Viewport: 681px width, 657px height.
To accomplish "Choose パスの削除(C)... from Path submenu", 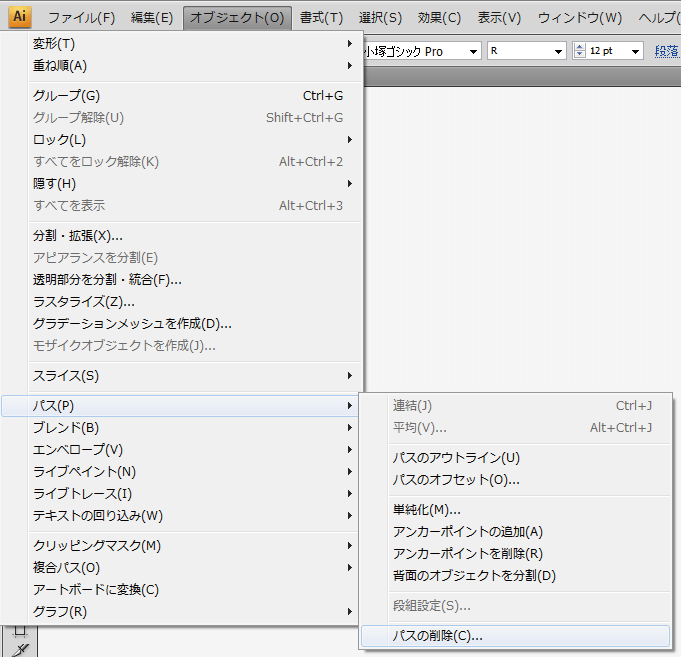I will 438,635.
